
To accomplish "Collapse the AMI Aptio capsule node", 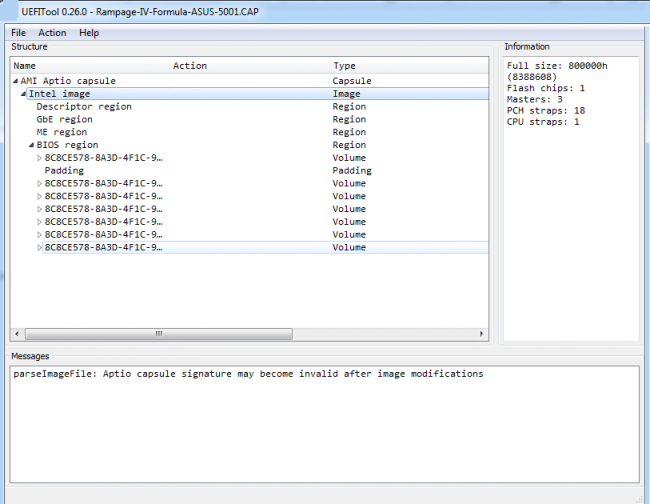I will (15, 81).
